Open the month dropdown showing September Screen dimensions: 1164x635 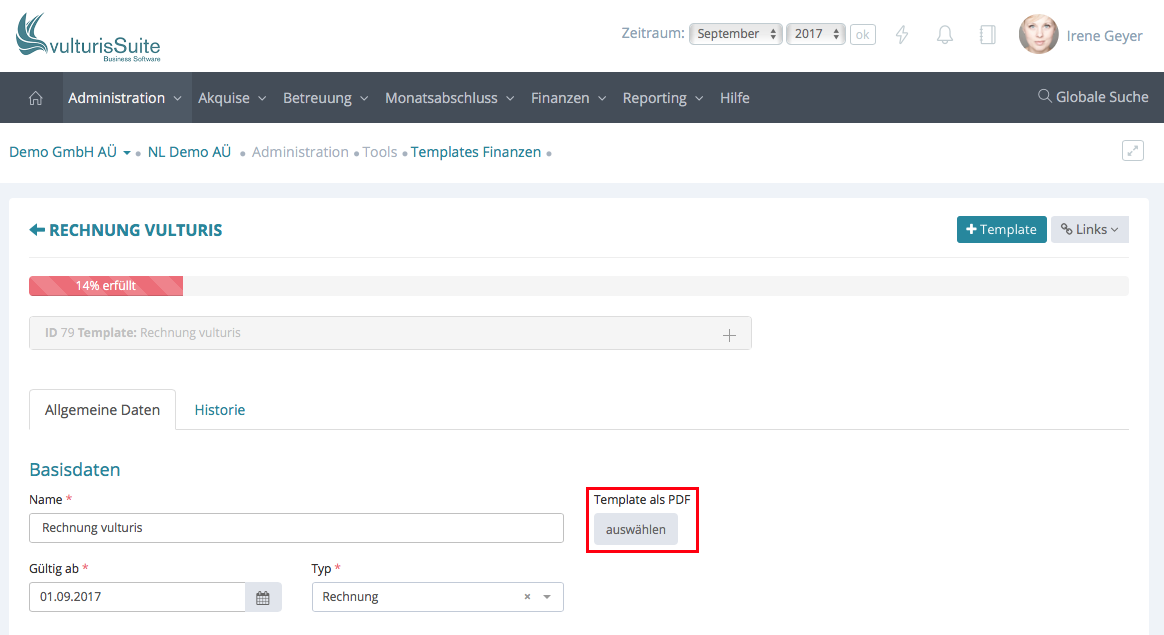(735, 34)
